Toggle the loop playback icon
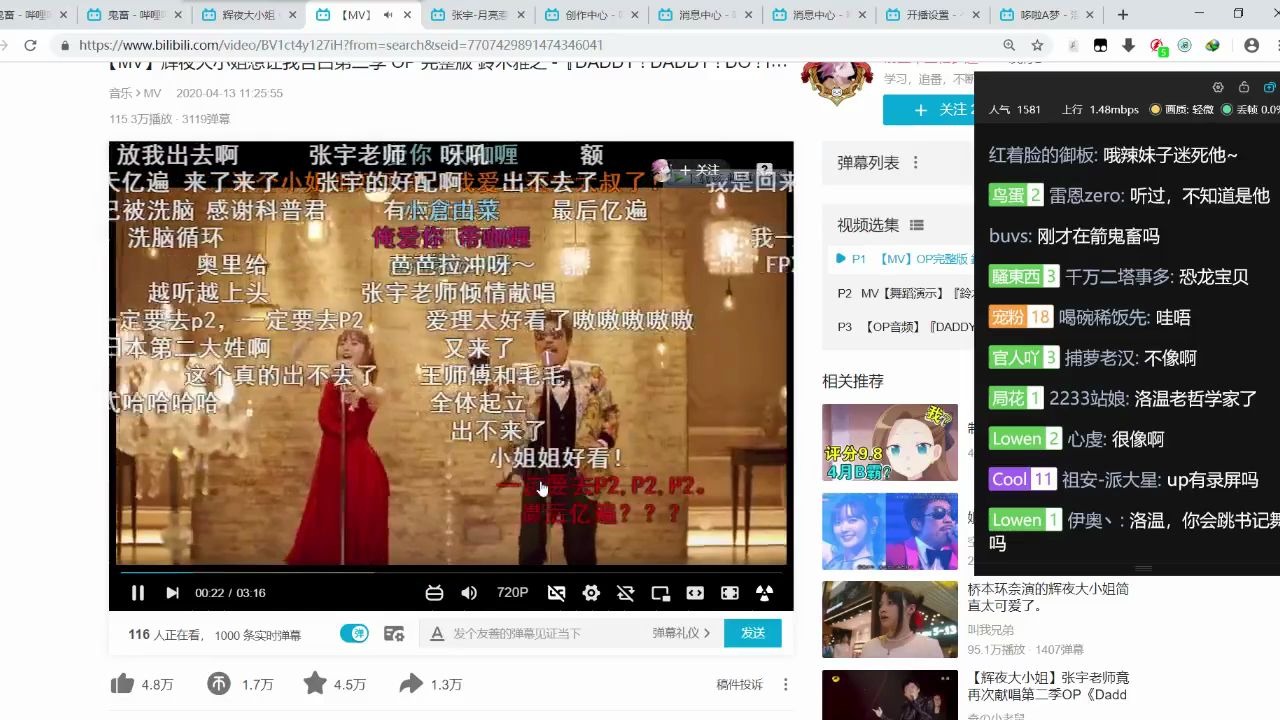Screen dimensions: 1280x720 [x=626, y=593]
